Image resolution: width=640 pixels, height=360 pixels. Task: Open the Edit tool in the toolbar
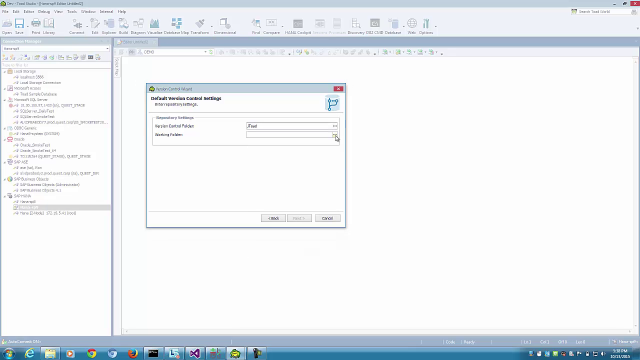[95, 26]
